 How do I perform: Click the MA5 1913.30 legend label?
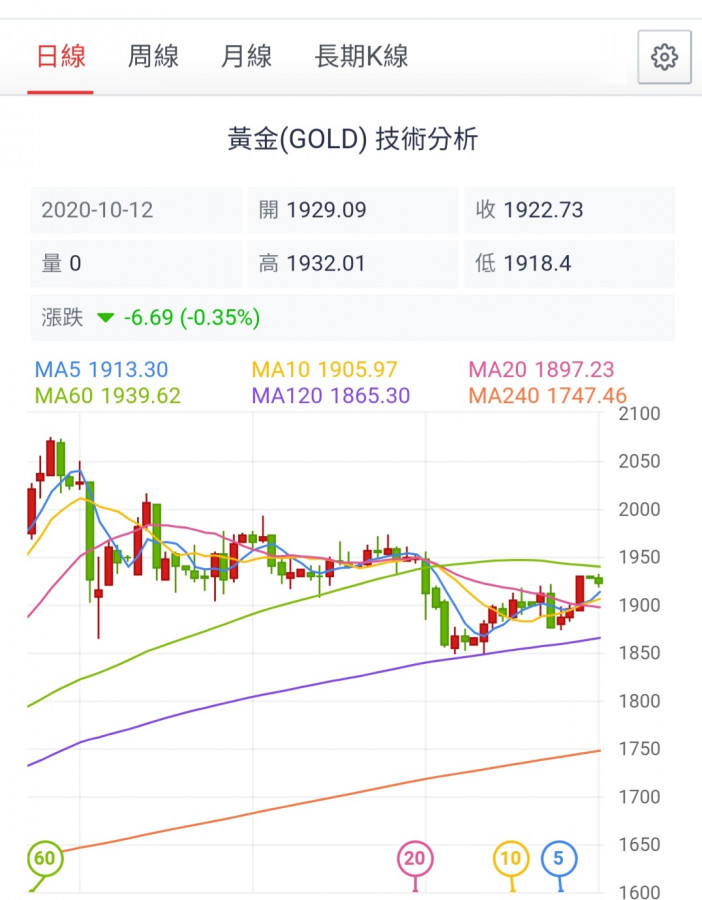pos(101,370)
